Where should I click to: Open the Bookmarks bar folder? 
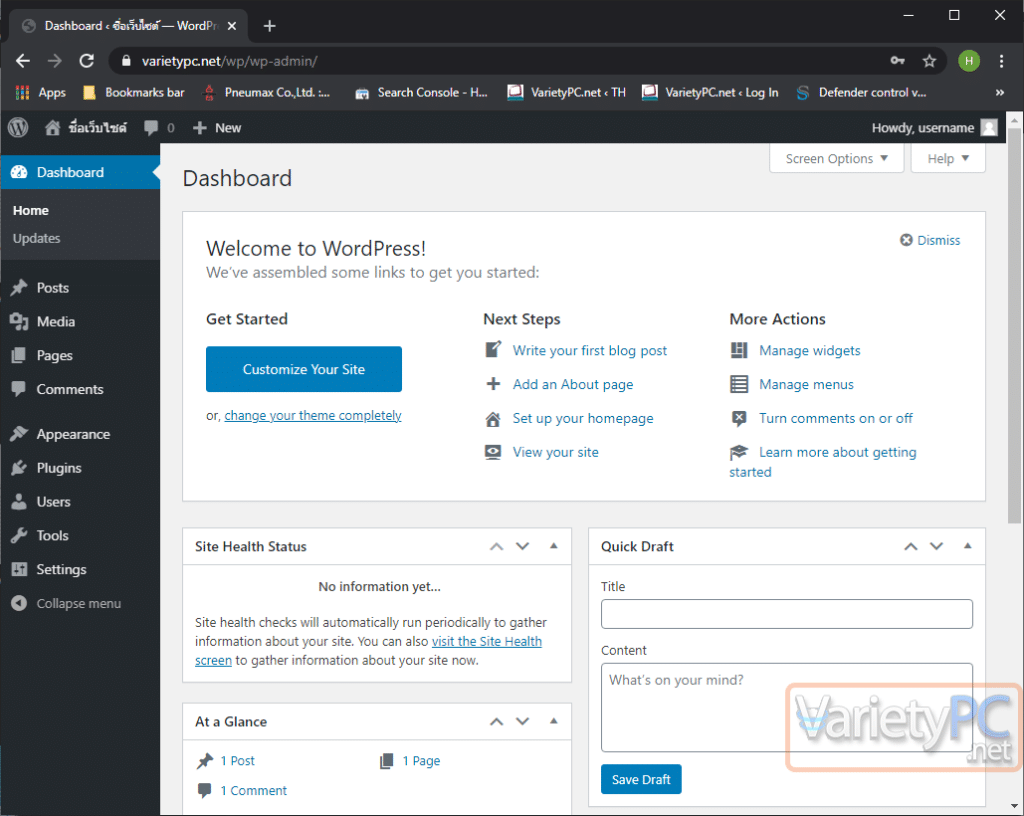point(134,93)
